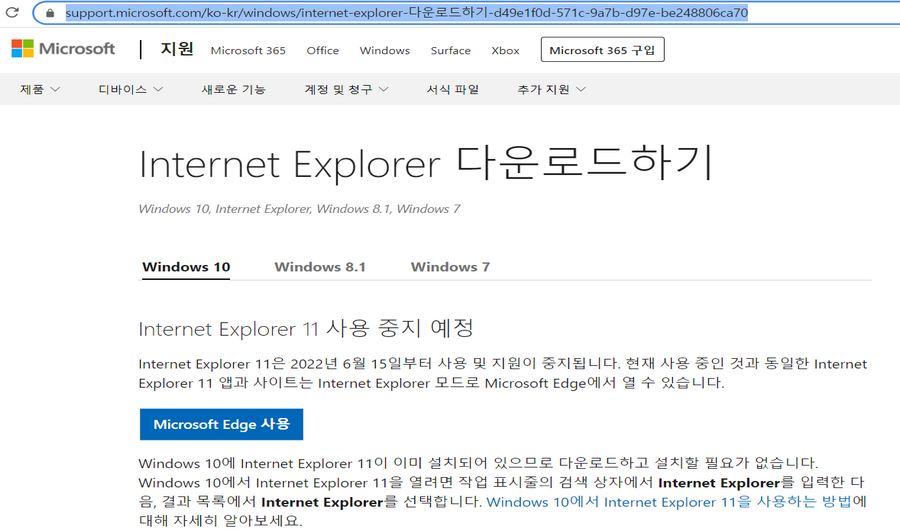Image resolution: width=900 pixels, height=530 pixels.
Task: Expand the 디바이스 dropdown menu
Action: coord(131,89)
